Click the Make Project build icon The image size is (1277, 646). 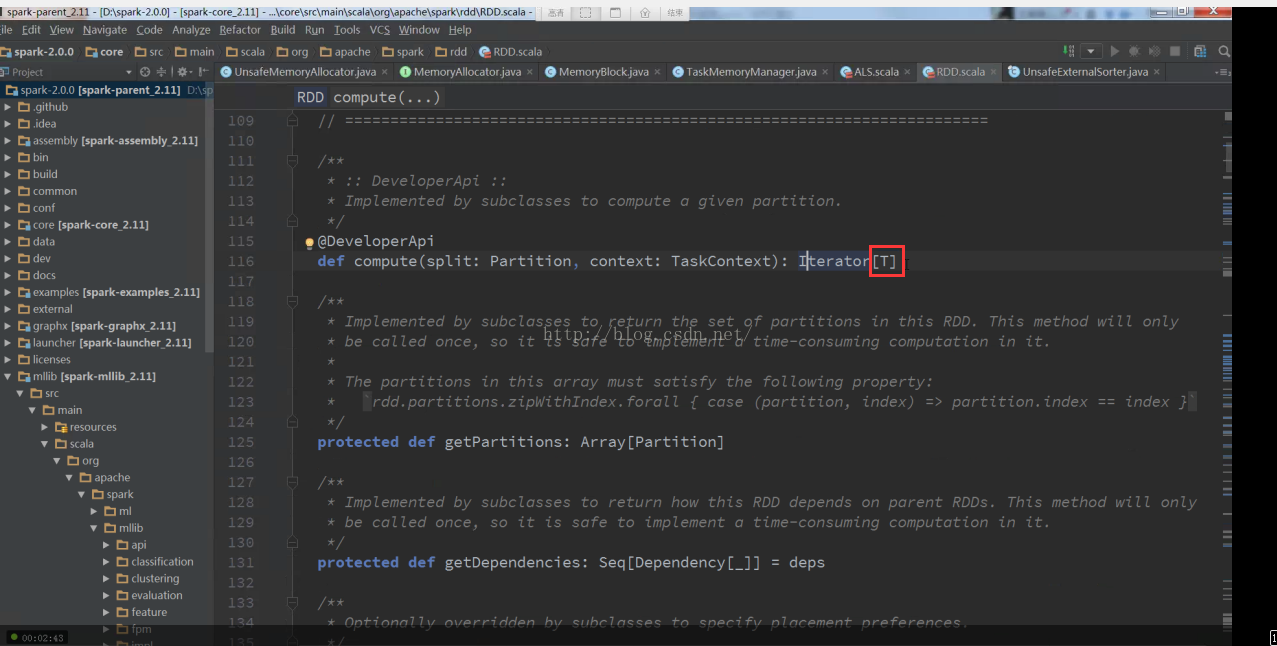point(1068,51)
